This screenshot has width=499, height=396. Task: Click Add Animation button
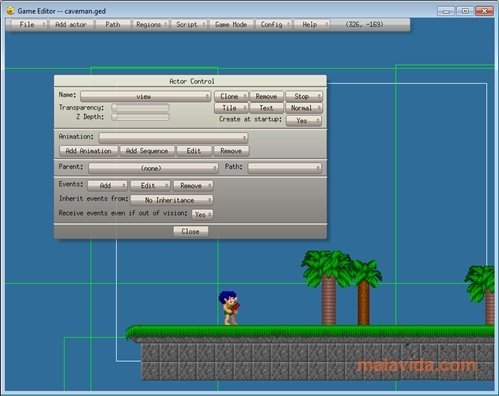click(x=88, y=151)
